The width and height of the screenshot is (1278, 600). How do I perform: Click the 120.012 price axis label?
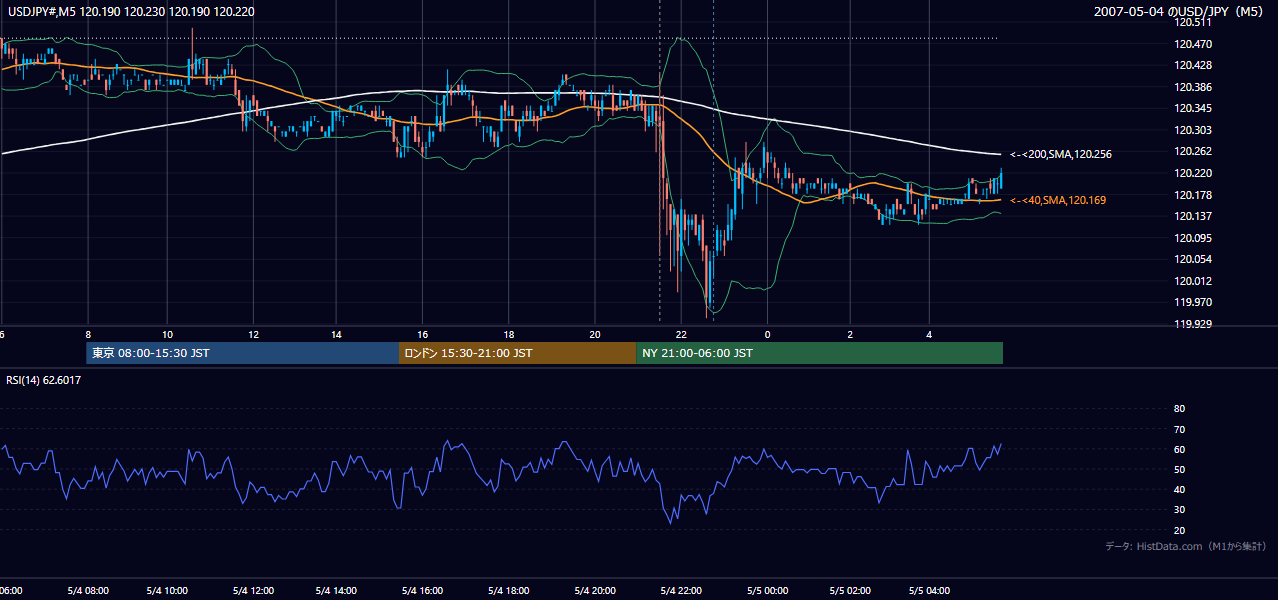(x=1193, y=282)
